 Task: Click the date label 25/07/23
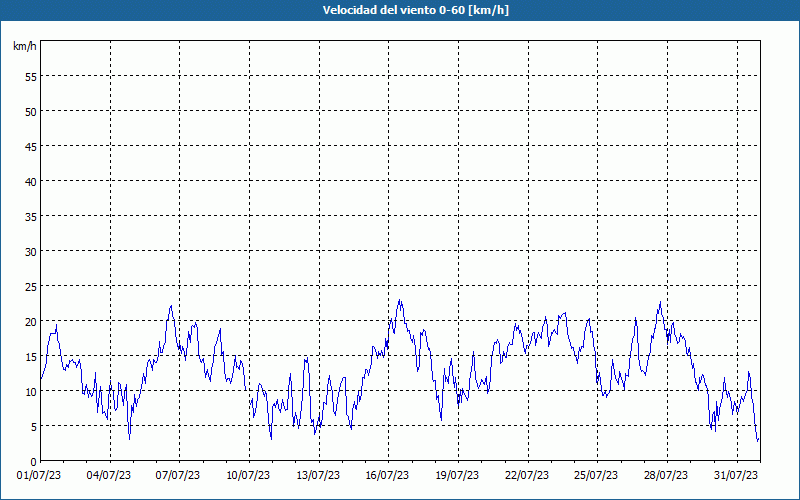coord(596,475)
